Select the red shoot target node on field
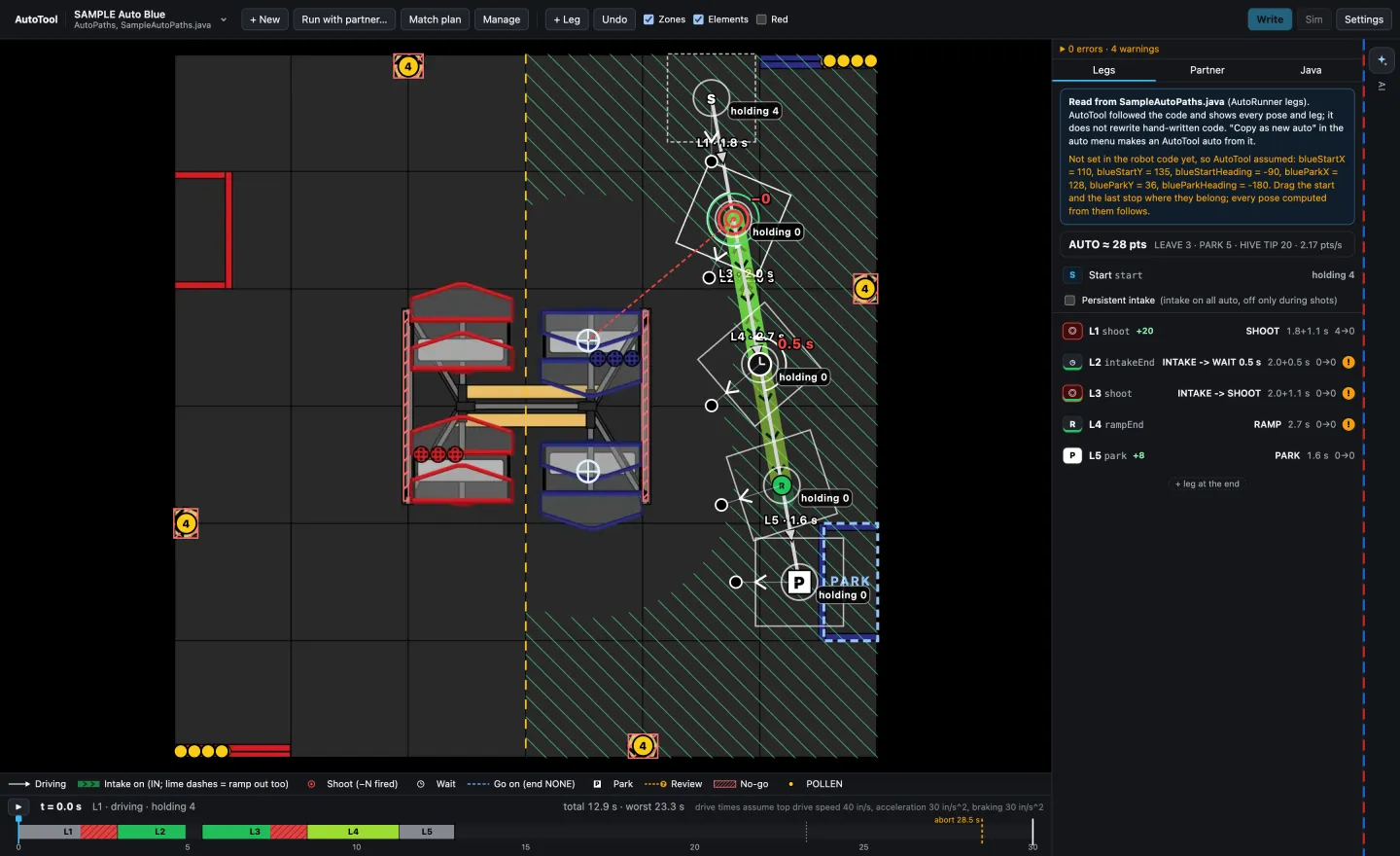The image size is (1400, 856). [x=732, y=219]
